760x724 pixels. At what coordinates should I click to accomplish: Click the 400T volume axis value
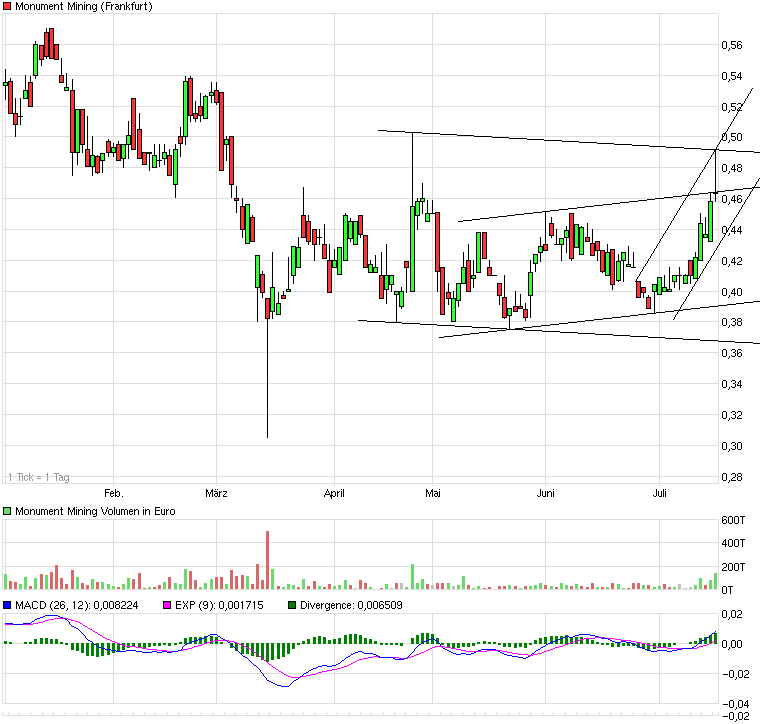pos(733,543)
